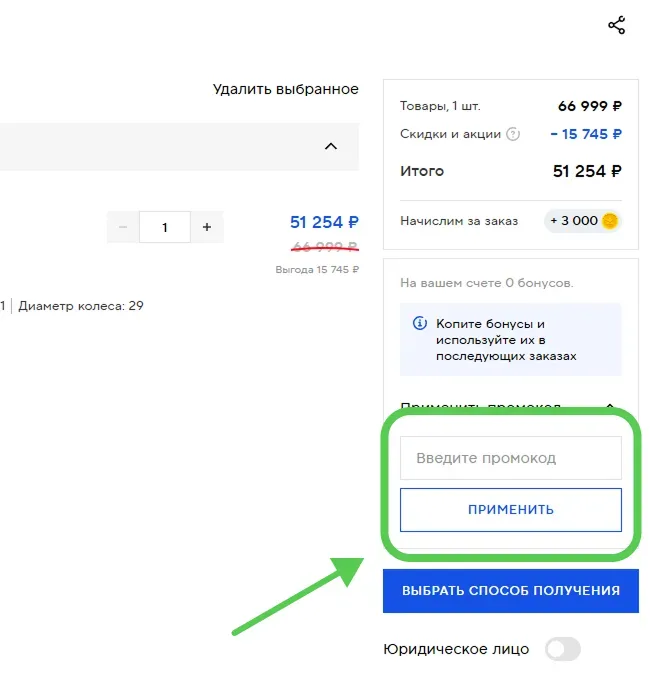This screenshot has height=692, width=671.
Task: Collapse the product group chevron
Action: [331, 147]
